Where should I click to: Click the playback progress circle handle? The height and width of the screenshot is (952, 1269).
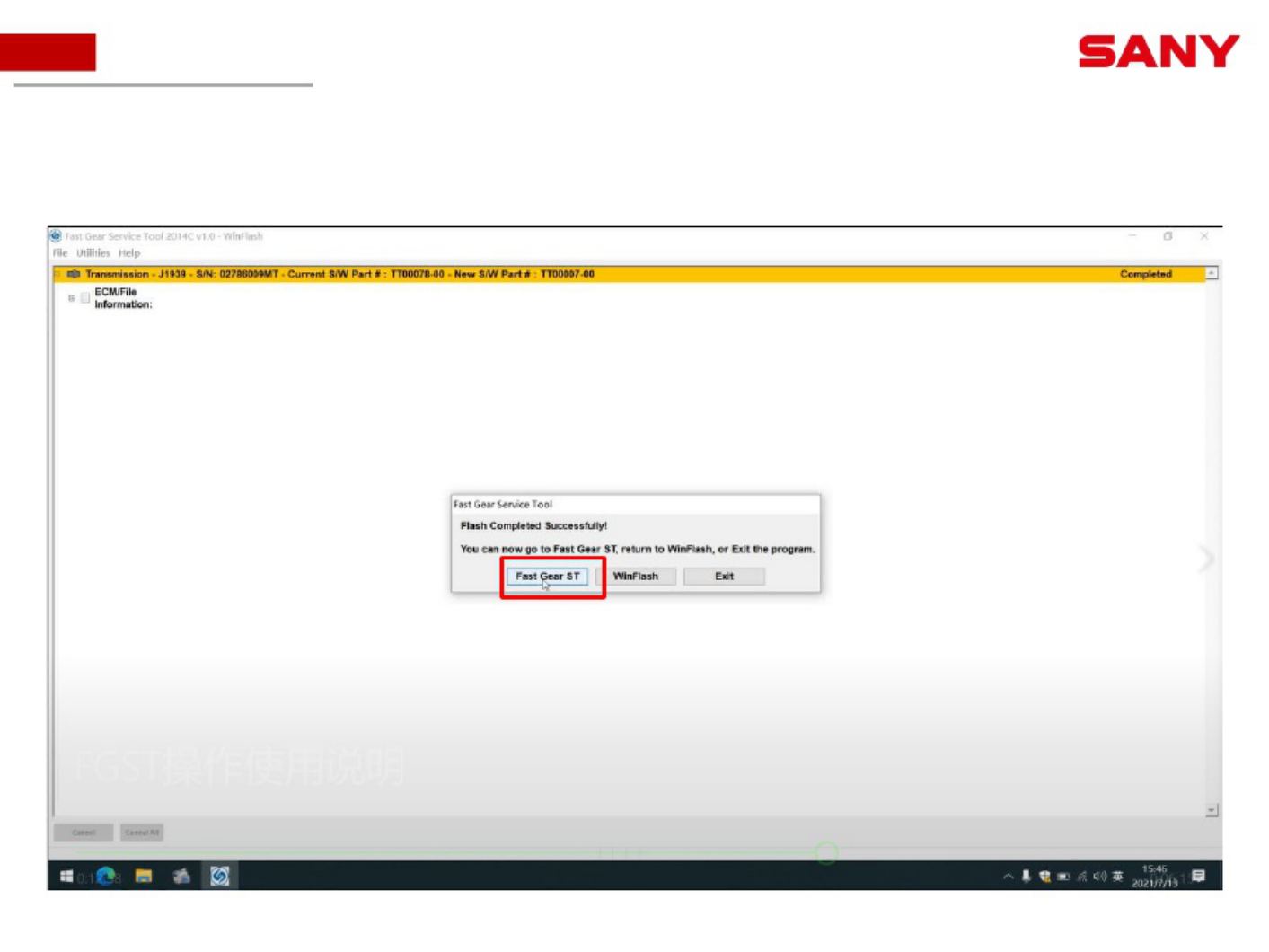point(826,852)
